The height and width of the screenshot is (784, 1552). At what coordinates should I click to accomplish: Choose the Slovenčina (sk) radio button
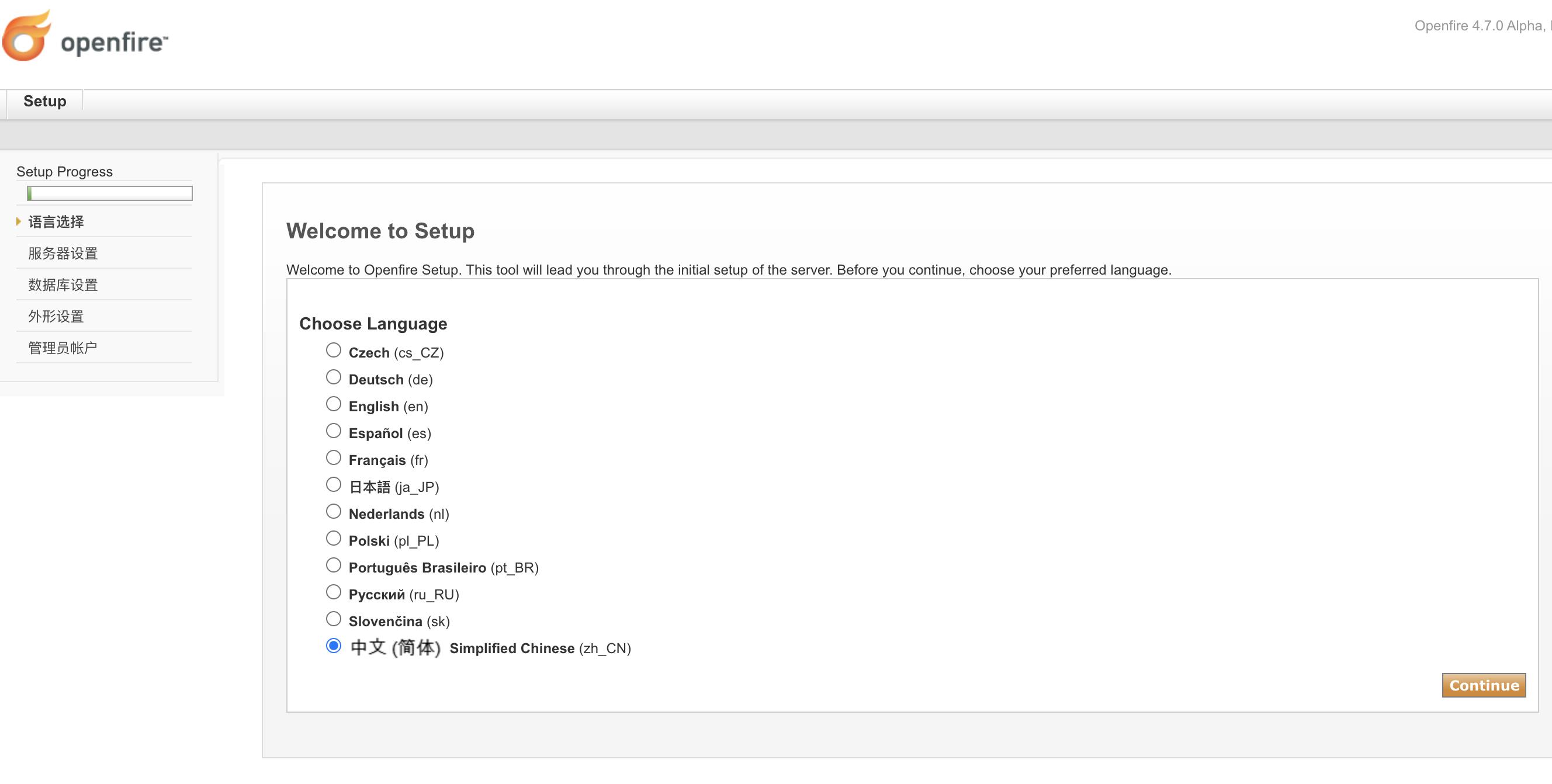(x=333, y=619)
